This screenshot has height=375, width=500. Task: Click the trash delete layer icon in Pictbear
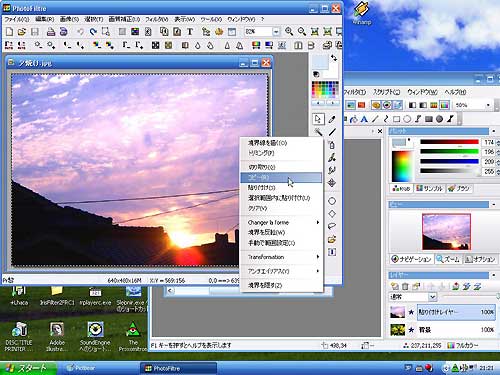(405, 286)
